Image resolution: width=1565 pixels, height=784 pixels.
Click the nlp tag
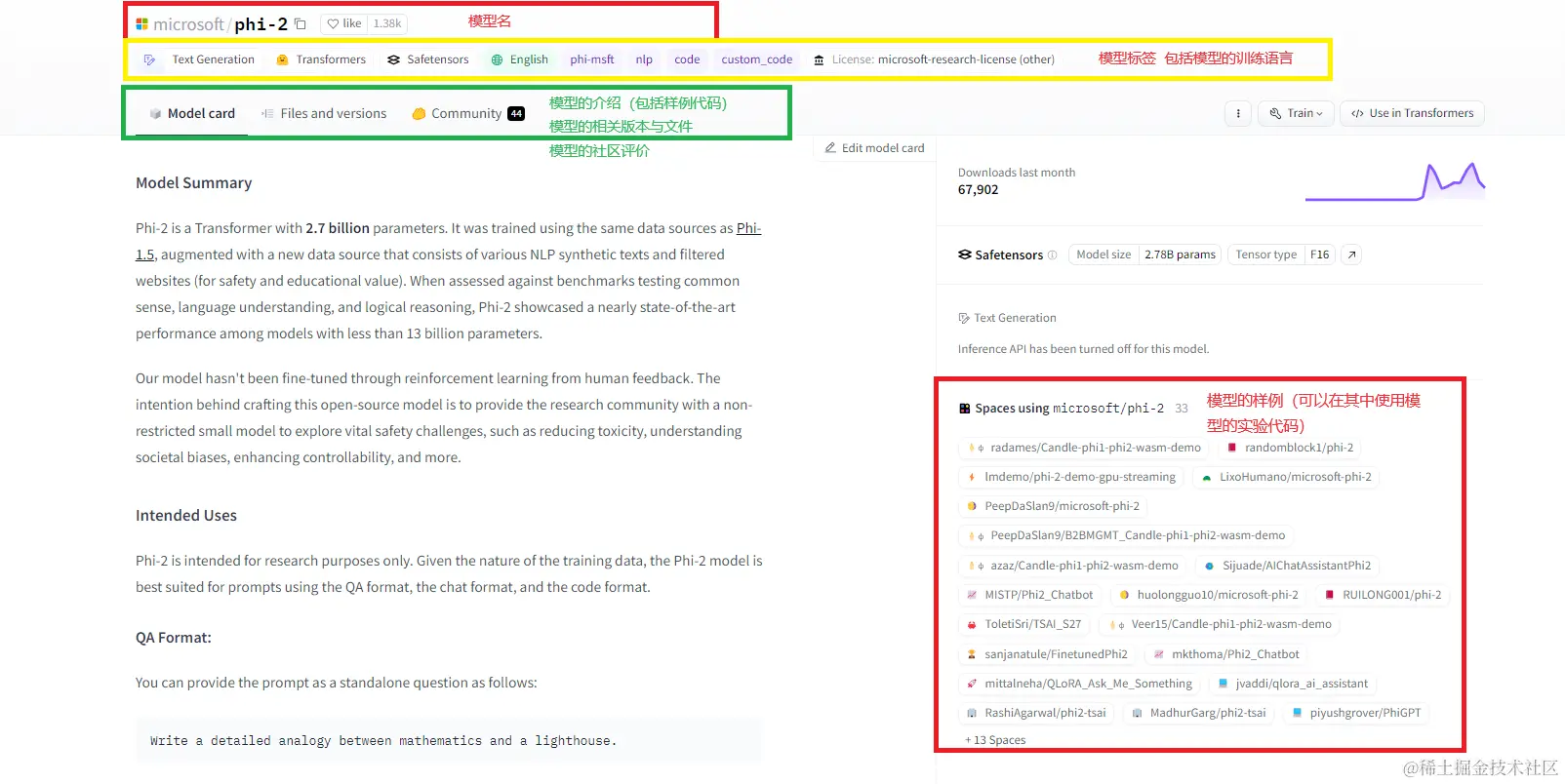click(x=644, y=59)
